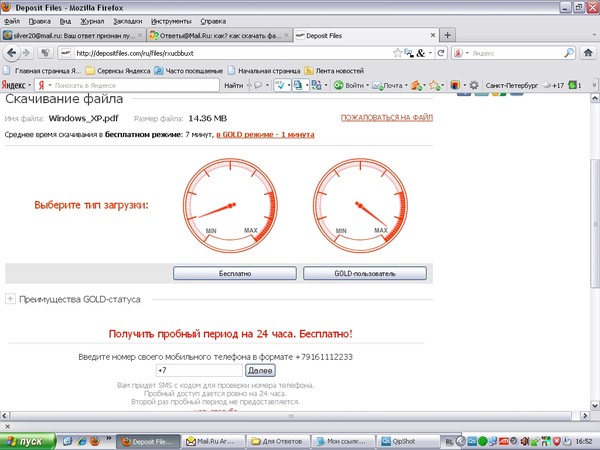This screenshot has height=450, width=600.
Task: Open a new tab with plus button
Action: (447, 35)
